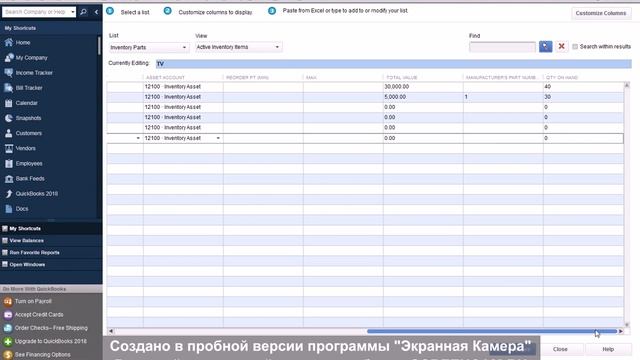
Task: Open Bank Feeds shortcut
Action: pos(30,178)
